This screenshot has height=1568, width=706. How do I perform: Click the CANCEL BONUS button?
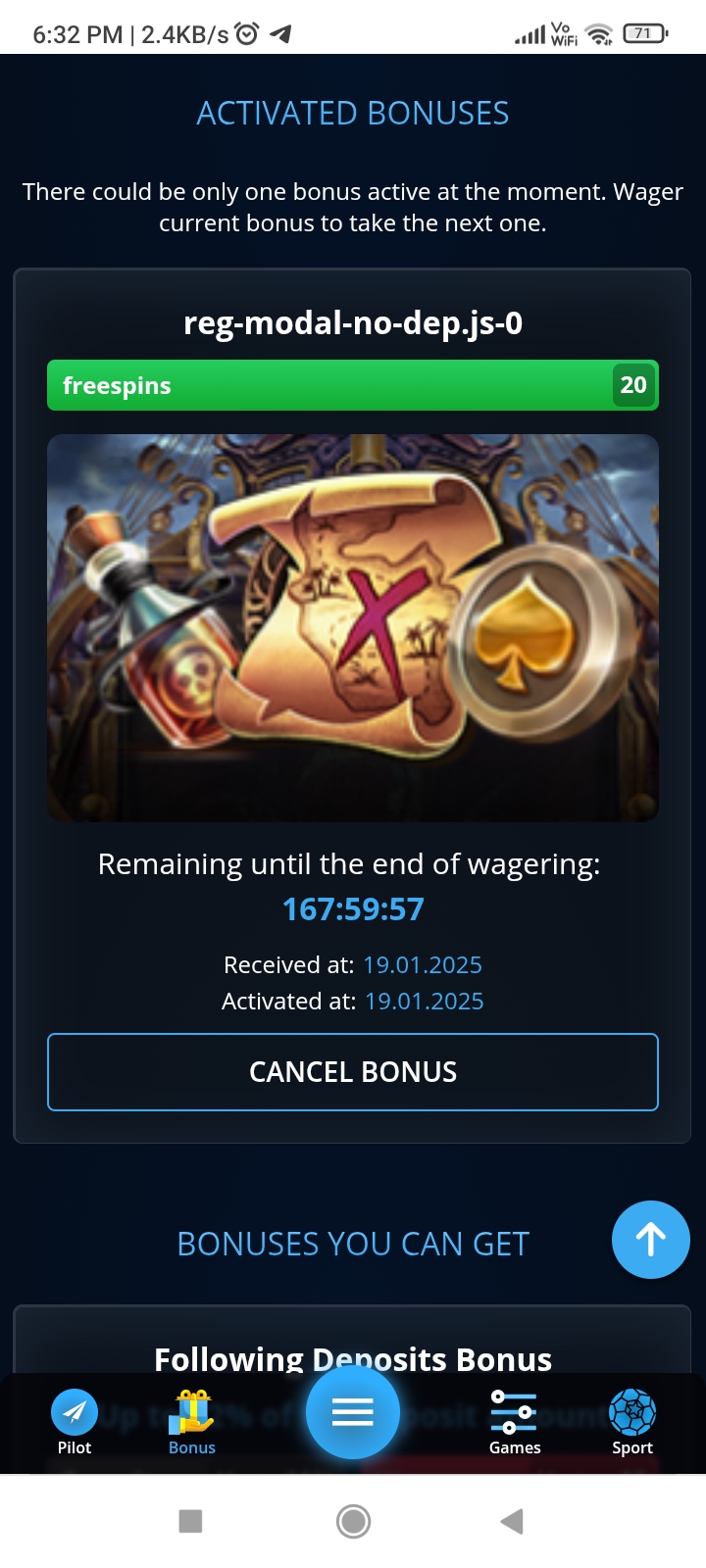click(353, 1072)
